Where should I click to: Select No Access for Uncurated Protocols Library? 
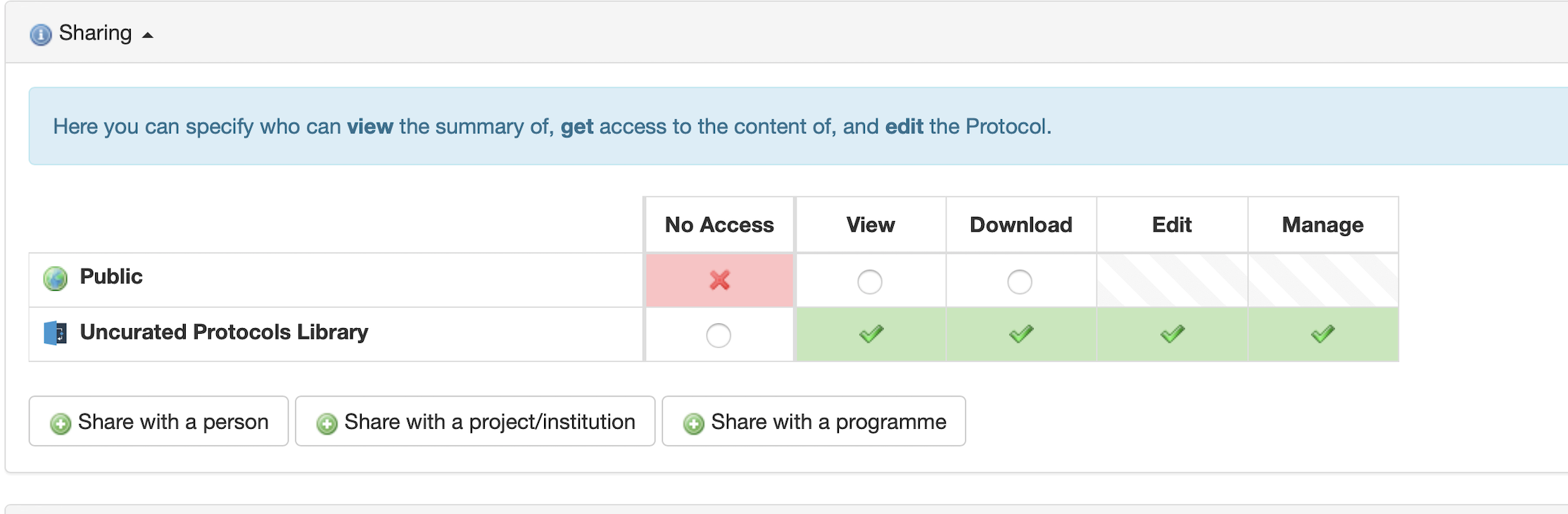coord(719,335)
